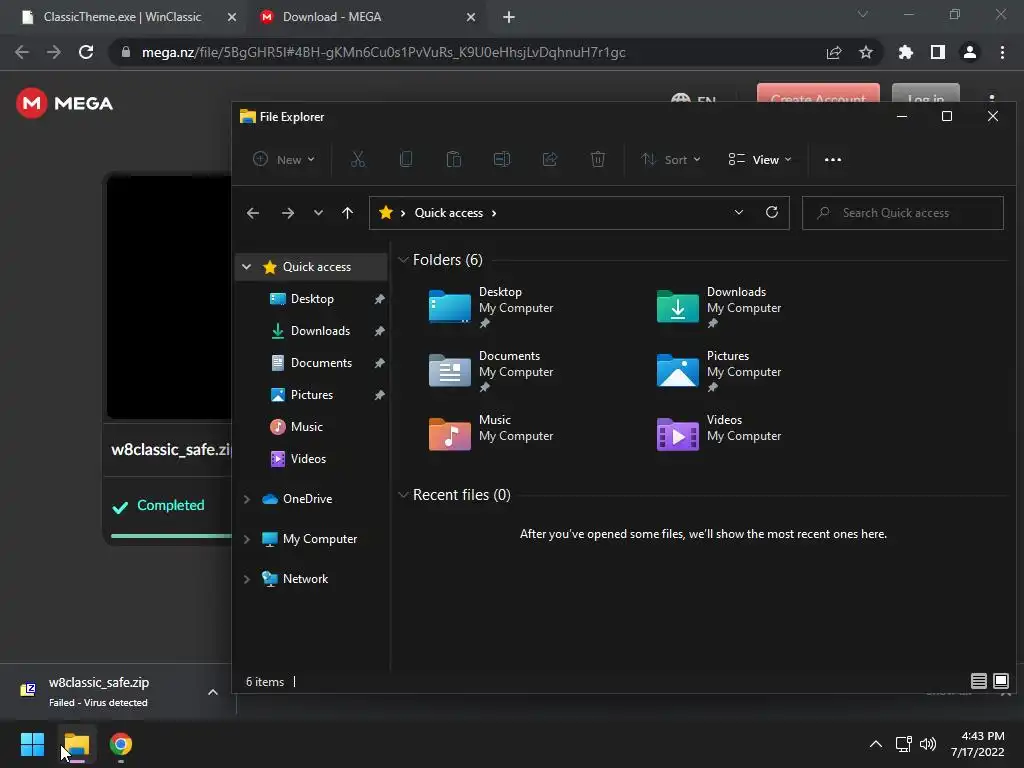Click the failed w8classic_safe.zip download item
The width and height of the screenshot is (1024, 768).
pos(98,692)
